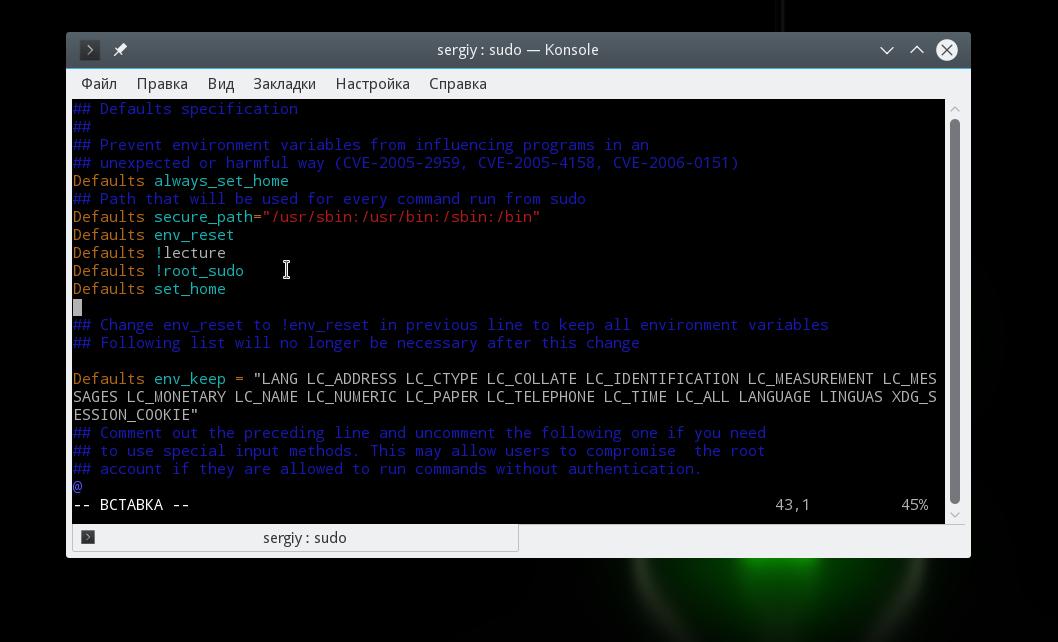
Task: Click the scrollbar up arrow
Action: [x=955, y=109]
